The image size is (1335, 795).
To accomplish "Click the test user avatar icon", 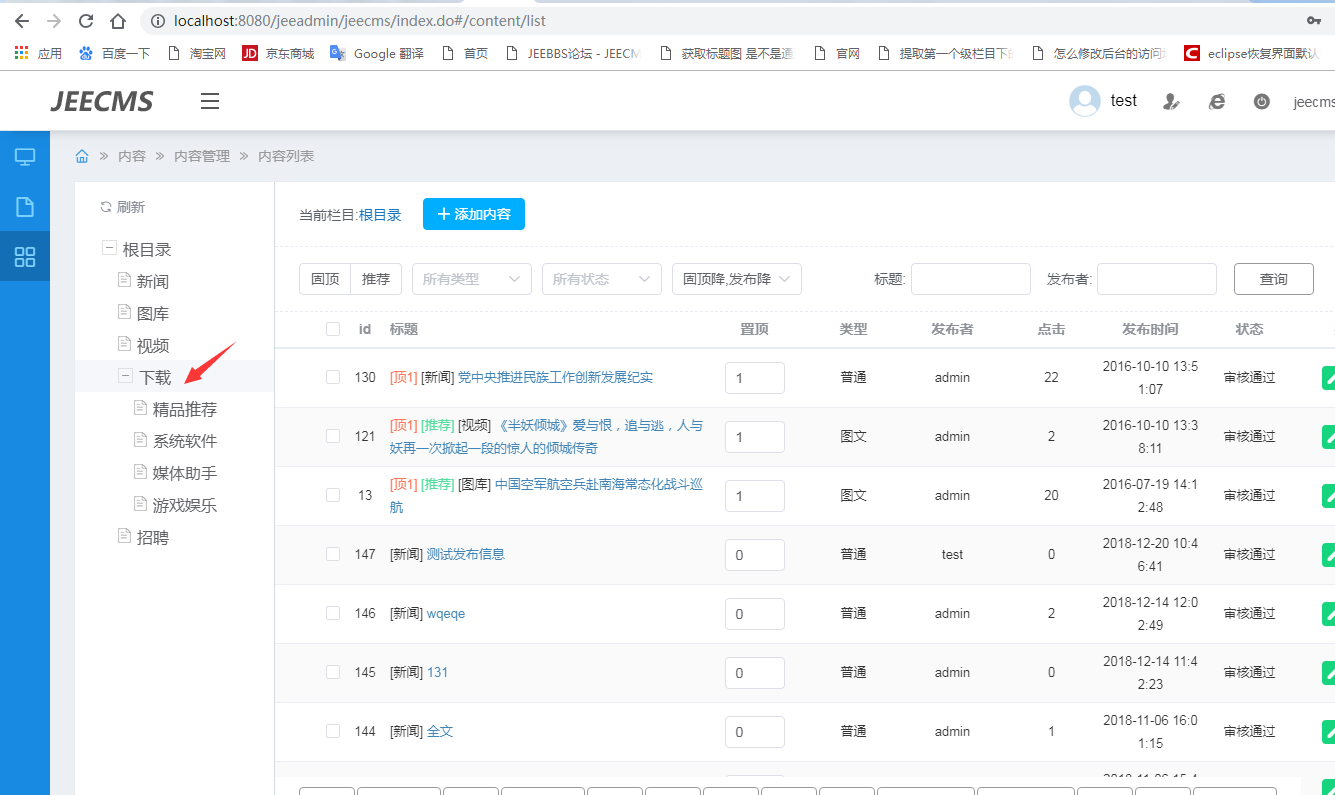I will click(x=1085, y=101).
